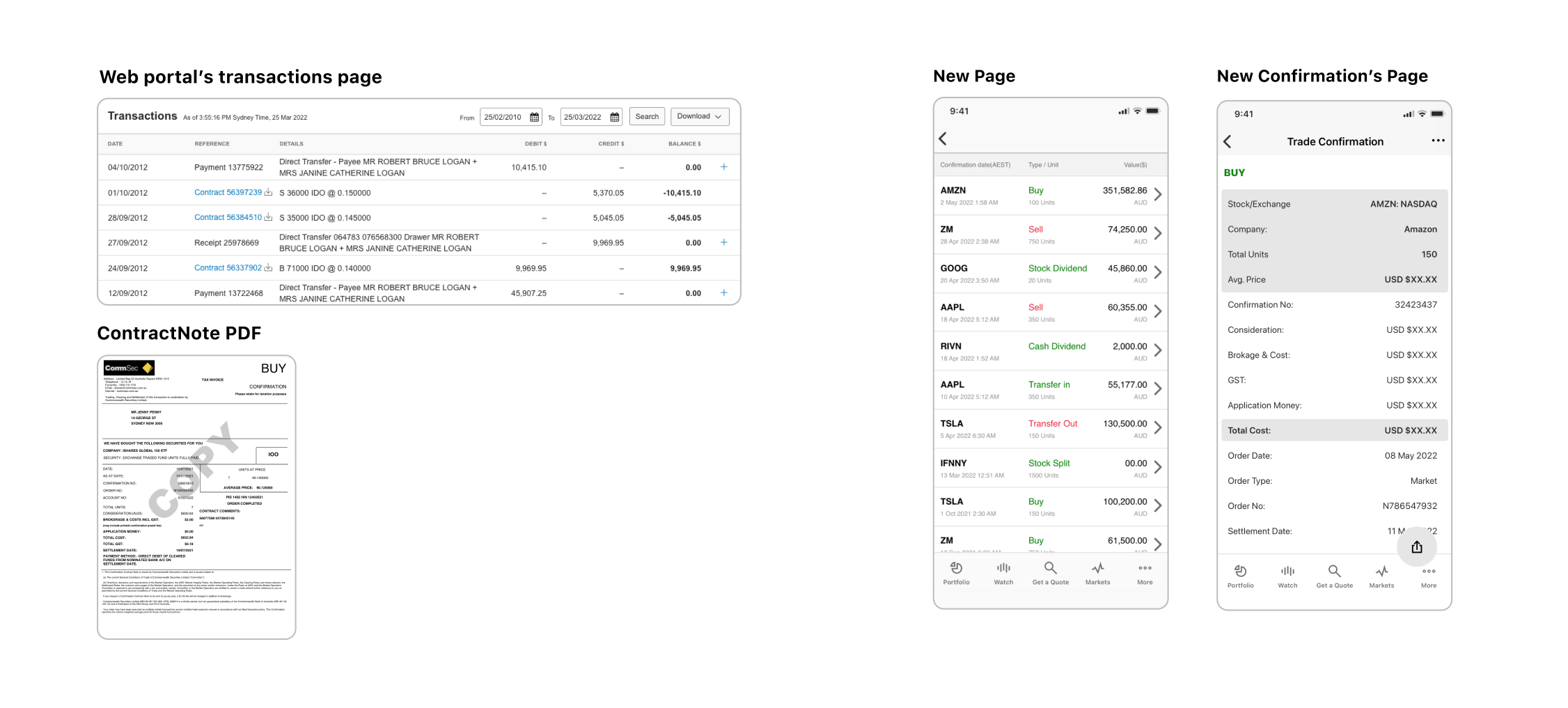Expand the 04/10/2012 payment row with plus
This screenshot has height=708, width=1568.
tap(723, 167)
